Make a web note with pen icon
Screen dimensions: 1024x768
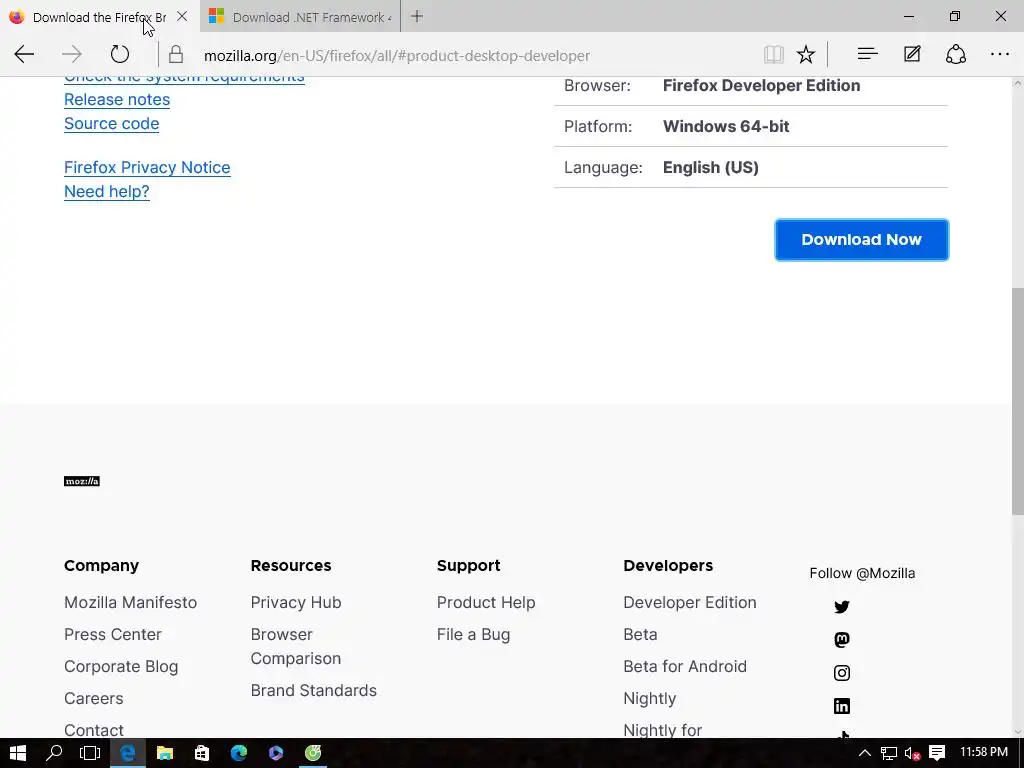point(912,54)
